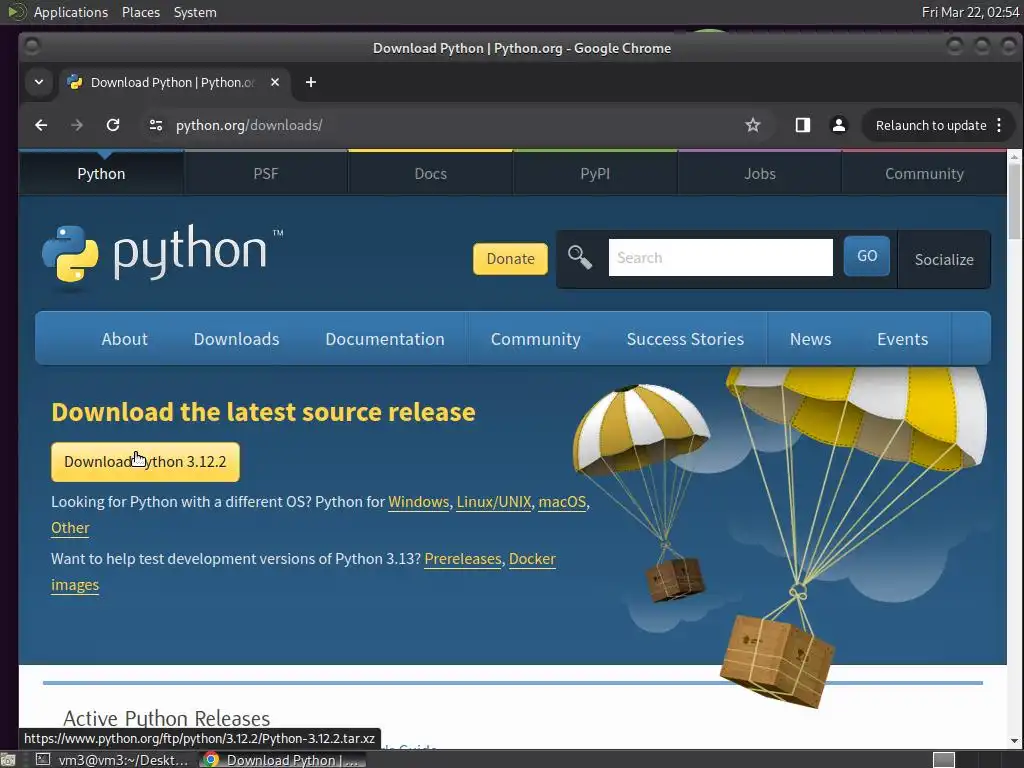Download Python 3.12.2 button
1024x768 pixels.
click(146, 462)
